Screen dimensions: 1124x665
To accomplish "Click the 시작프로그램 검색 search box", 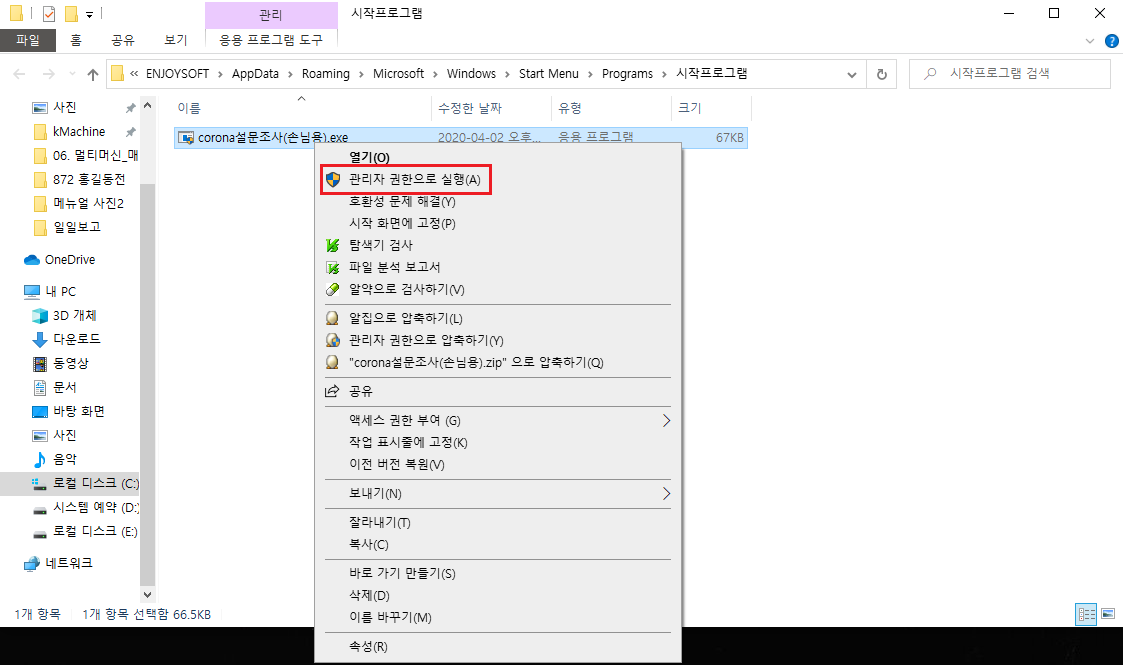I will pos(1009,74).
